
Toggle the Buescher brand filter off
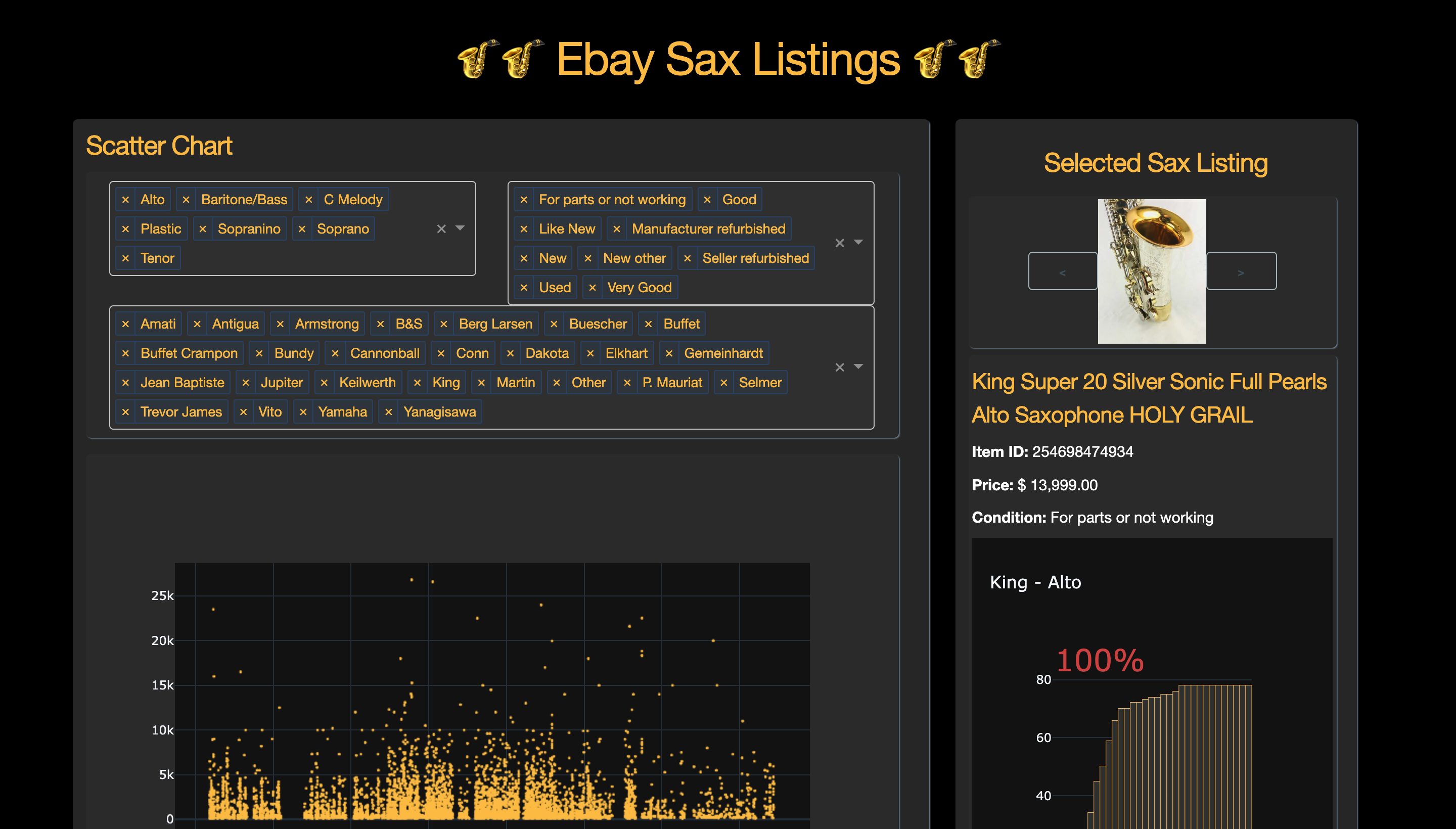pos(554,324)
